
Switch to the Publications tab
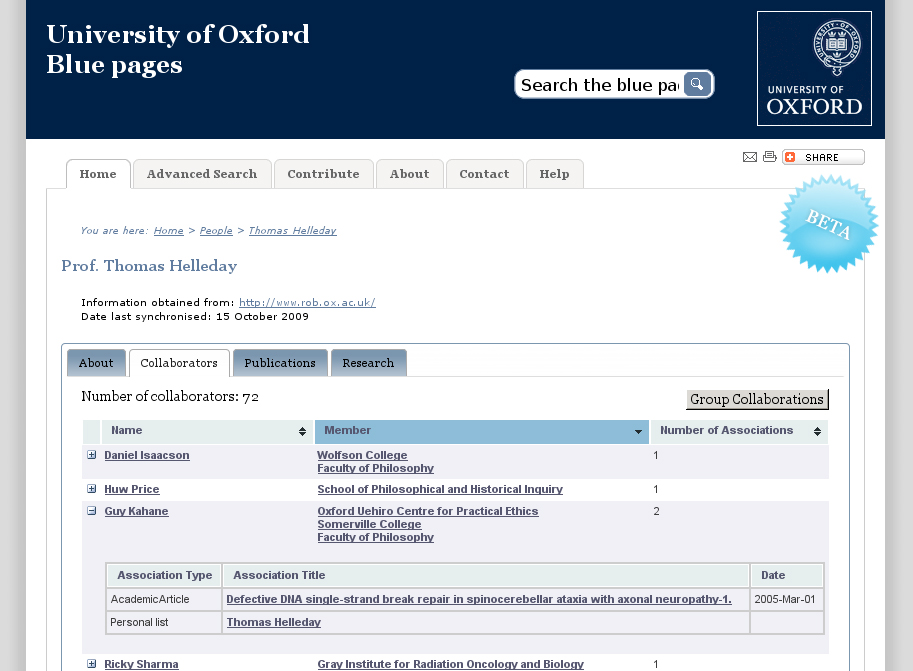pyautogui.click(x=280, y=362)
